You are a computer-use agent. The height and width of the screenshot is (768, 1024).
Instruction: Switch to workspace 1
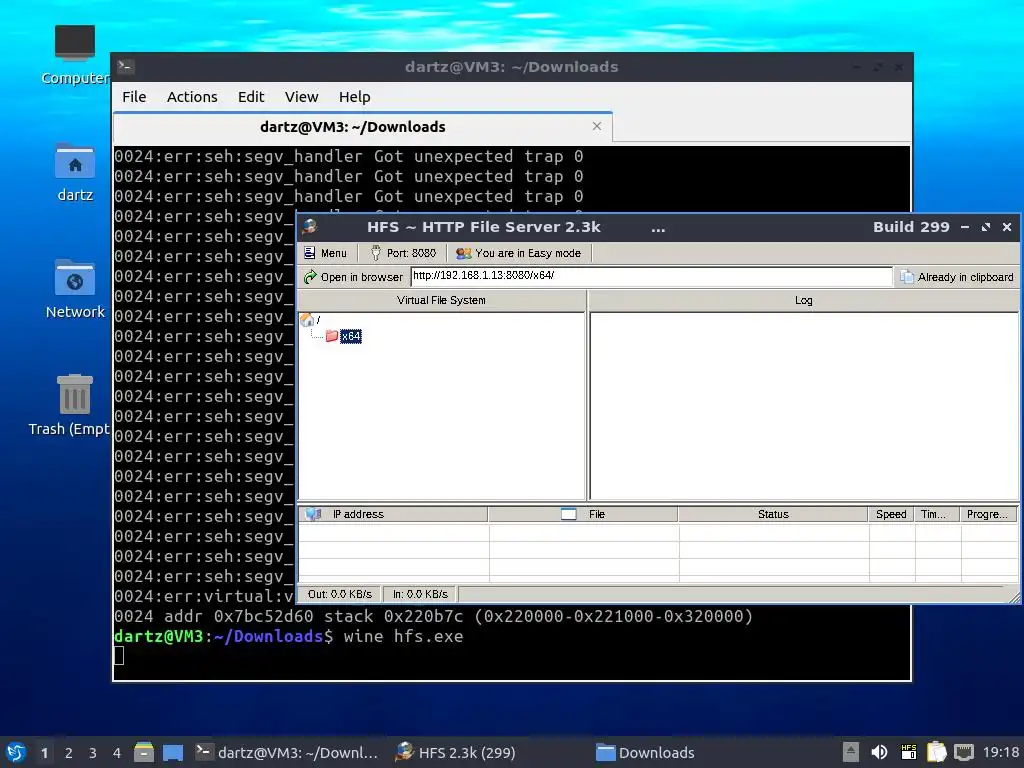pyautogui.click(x=44, y=753)
